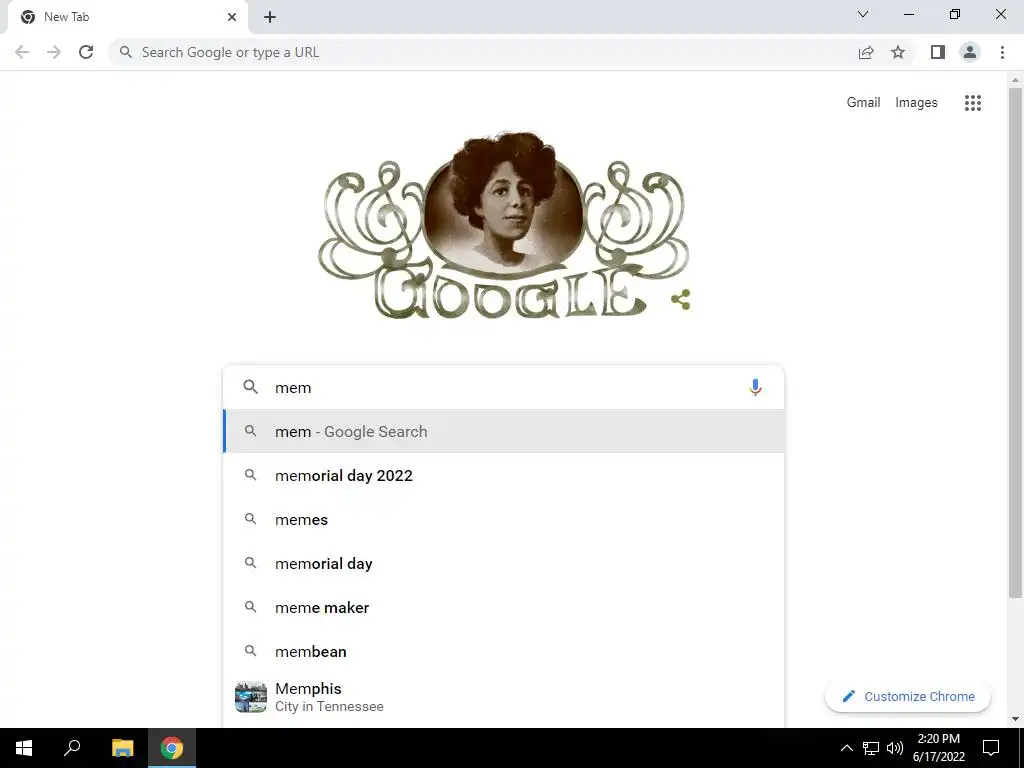Open File Explorer from taskbar
1024x768 pixels.
point(122,748)
